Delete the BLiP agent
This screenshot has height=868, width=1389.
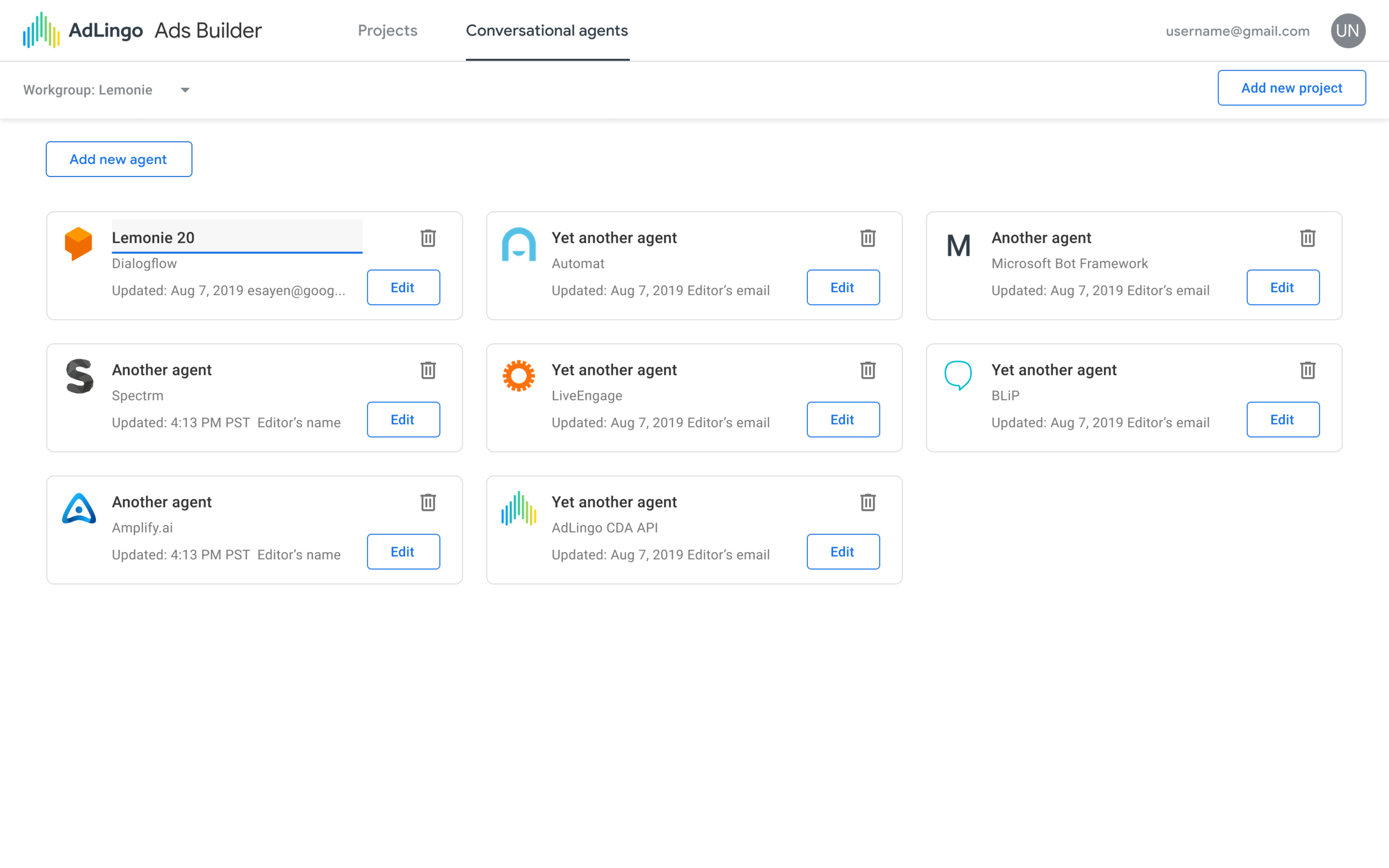[1307, 370]
